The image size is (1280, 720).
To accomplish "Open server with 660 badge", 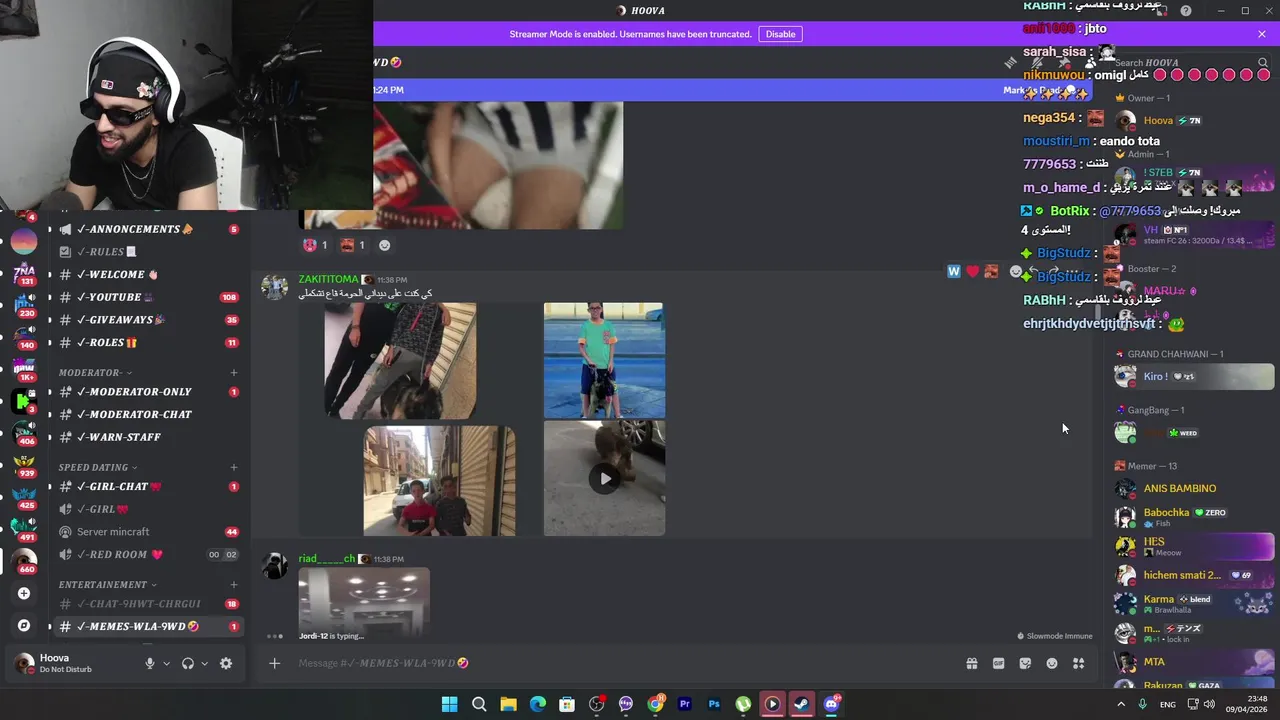I will pyautogui.click(x=24, y=561).
